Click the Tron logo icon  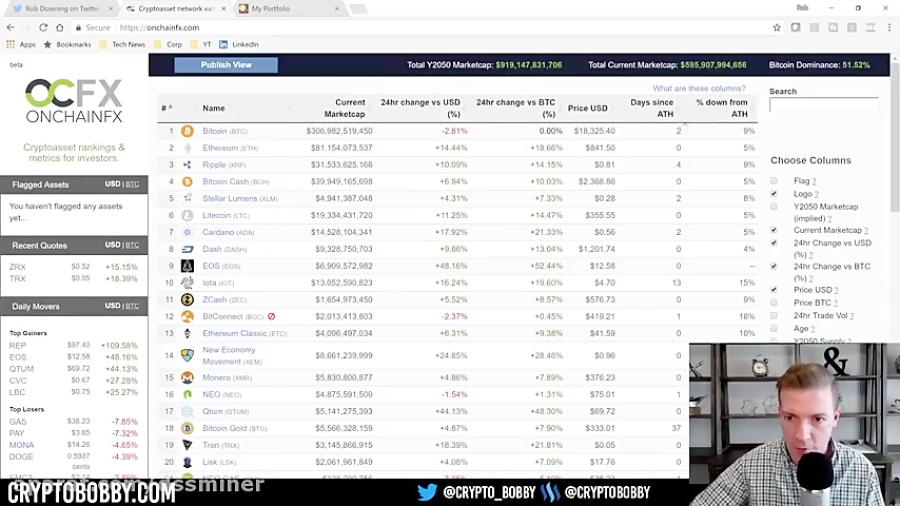187,445
